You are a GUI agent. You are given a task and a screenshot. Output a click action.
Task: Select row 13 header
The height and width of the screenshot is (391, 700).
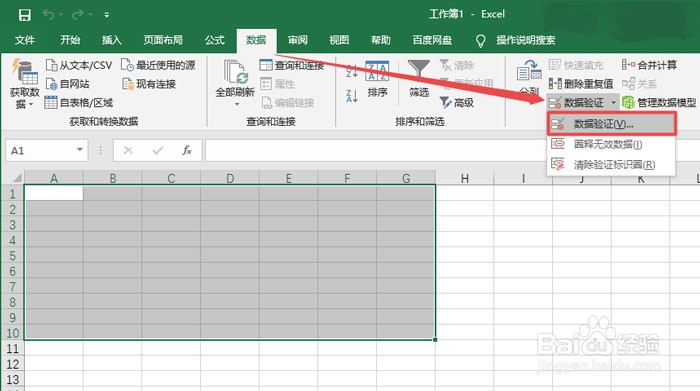12,379
